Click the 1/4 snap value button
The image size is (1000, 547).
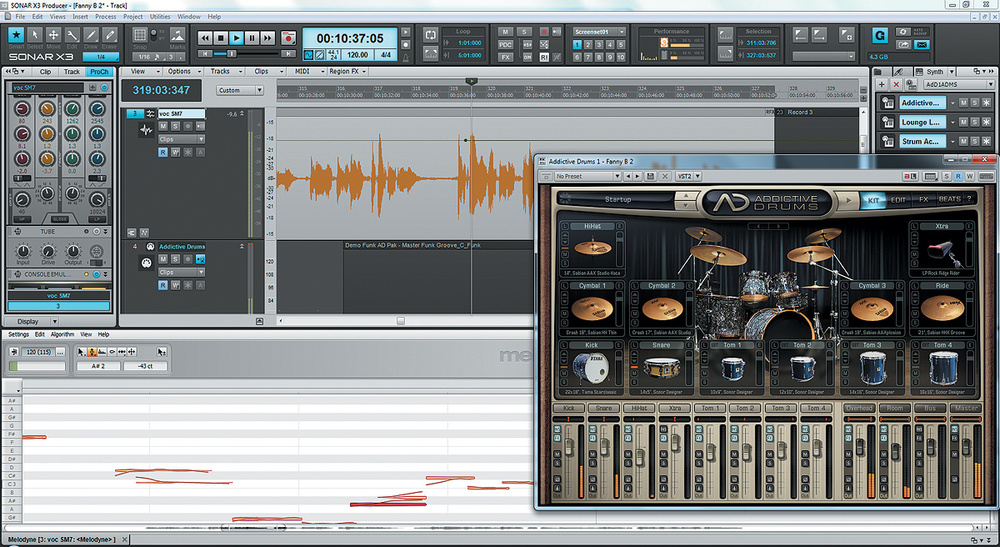tap(100, 57)
